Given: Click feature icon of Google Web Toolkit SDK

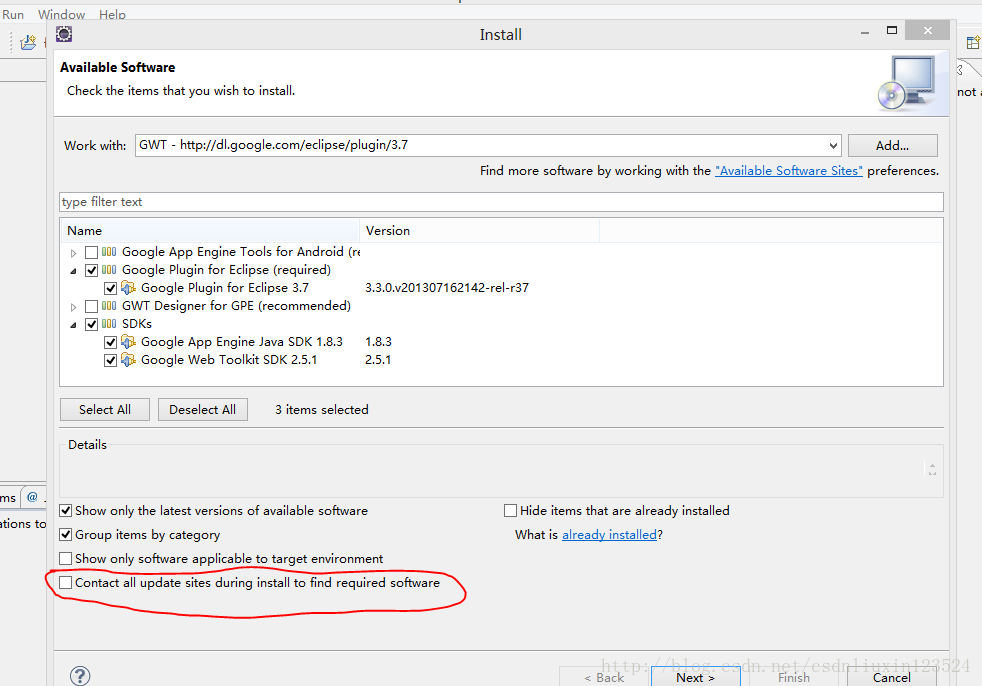Looking at the screenshot, I should click(128, 360).
